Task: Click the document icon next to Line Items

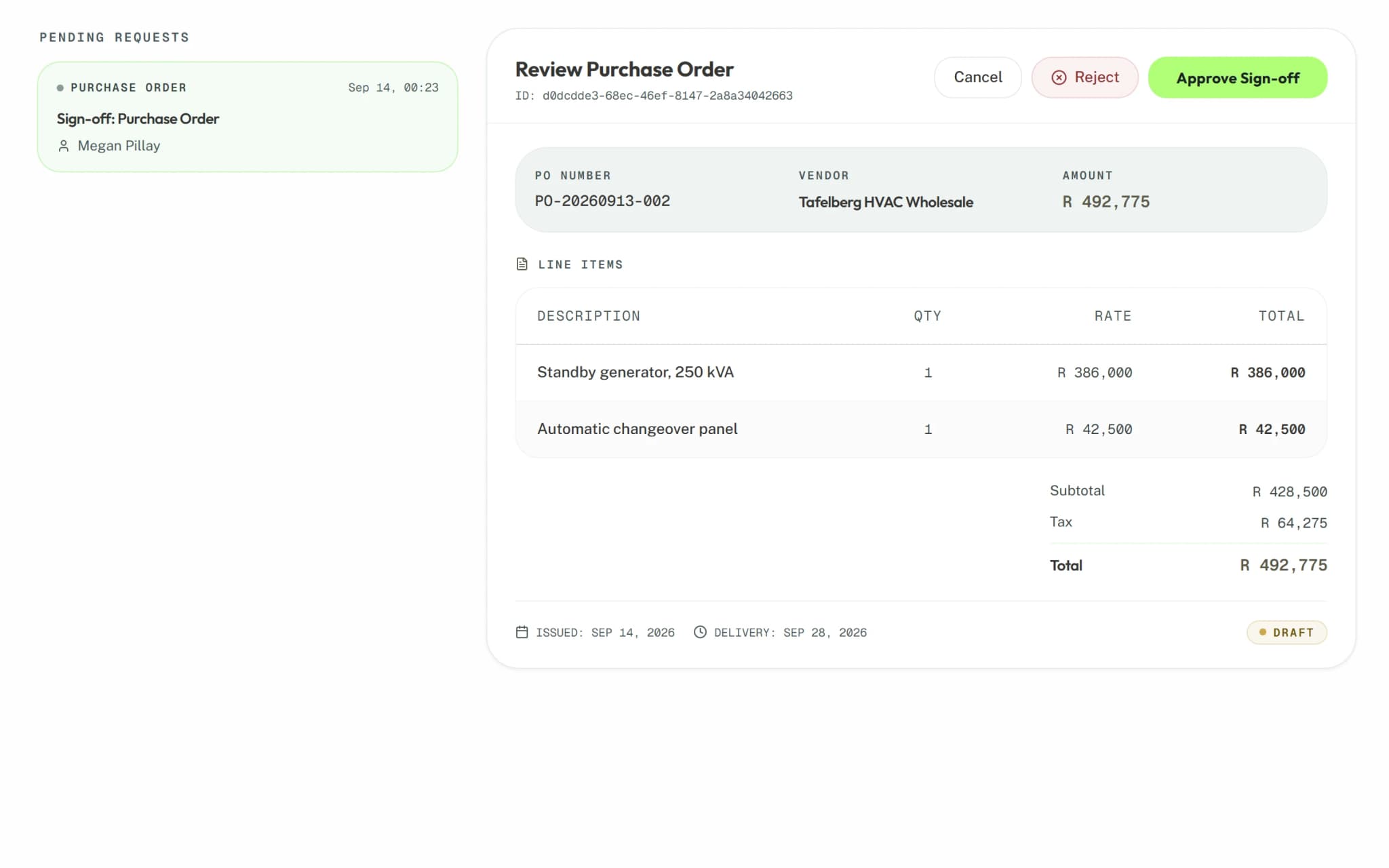Action: tap(522, 264)
